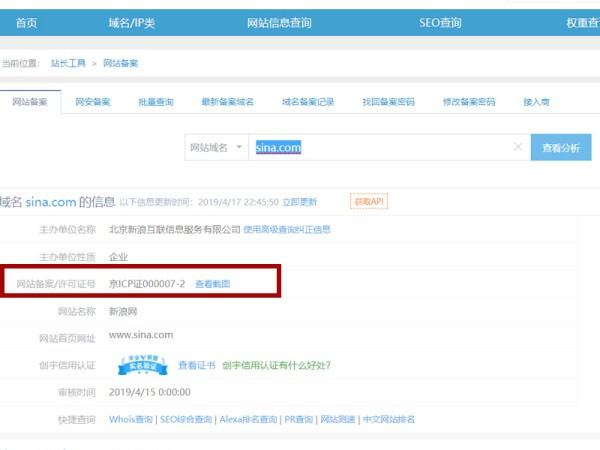The image size is (600, 450).
Task: Open the sina.com link in the heading
Action: click(x=51, y=202)
